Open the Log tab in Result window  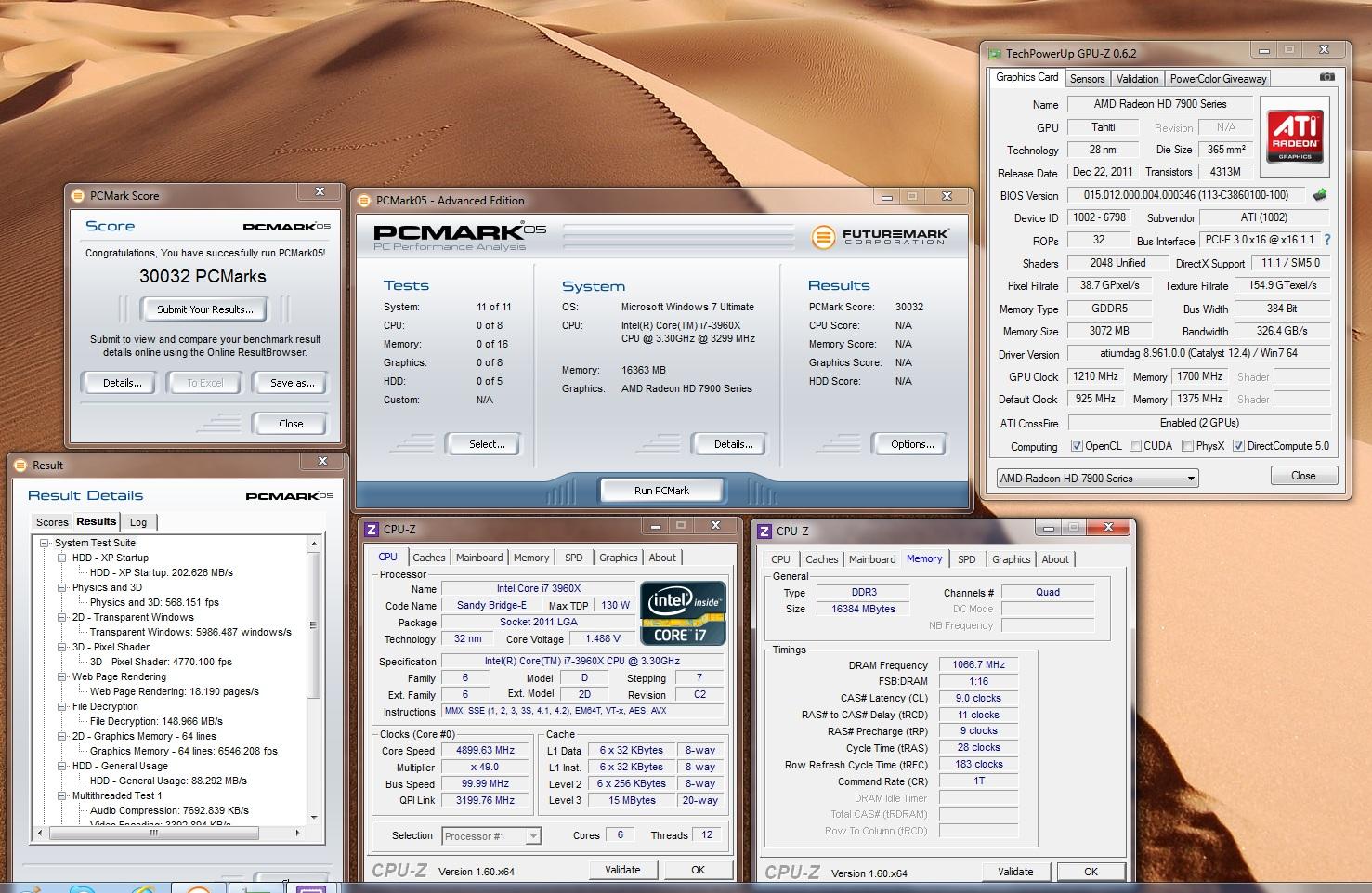pyautogui.click(x=138, y=522)
